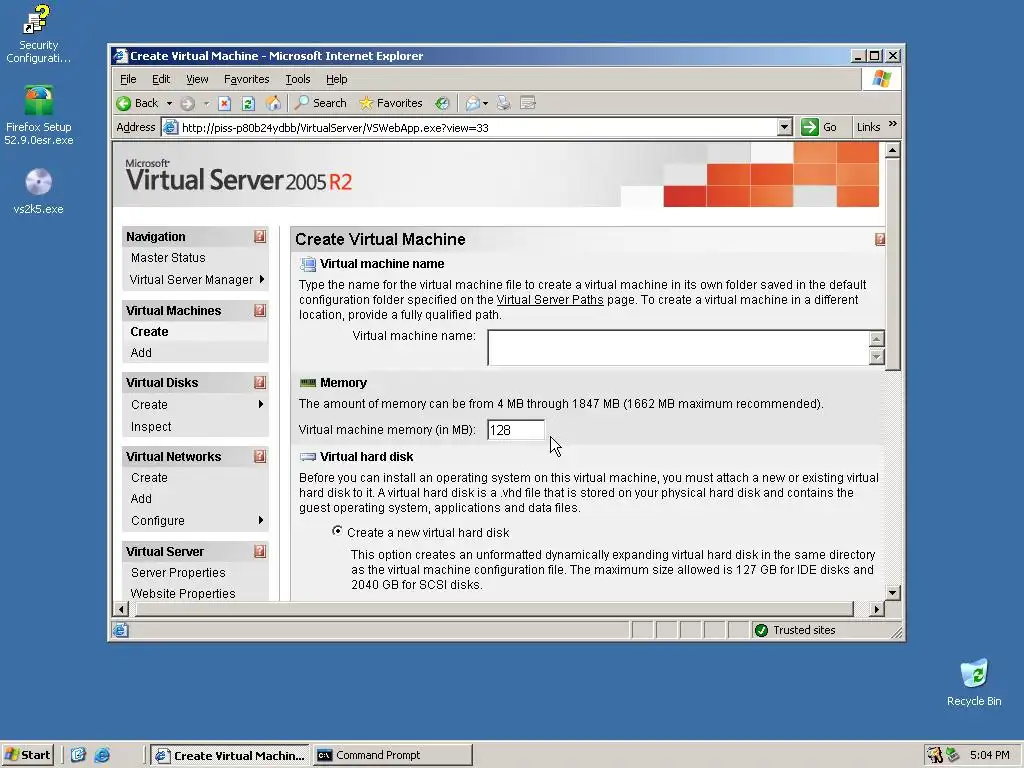
Task: Open the Help menu
Action: pyautogui.click(x=336, y=79)
